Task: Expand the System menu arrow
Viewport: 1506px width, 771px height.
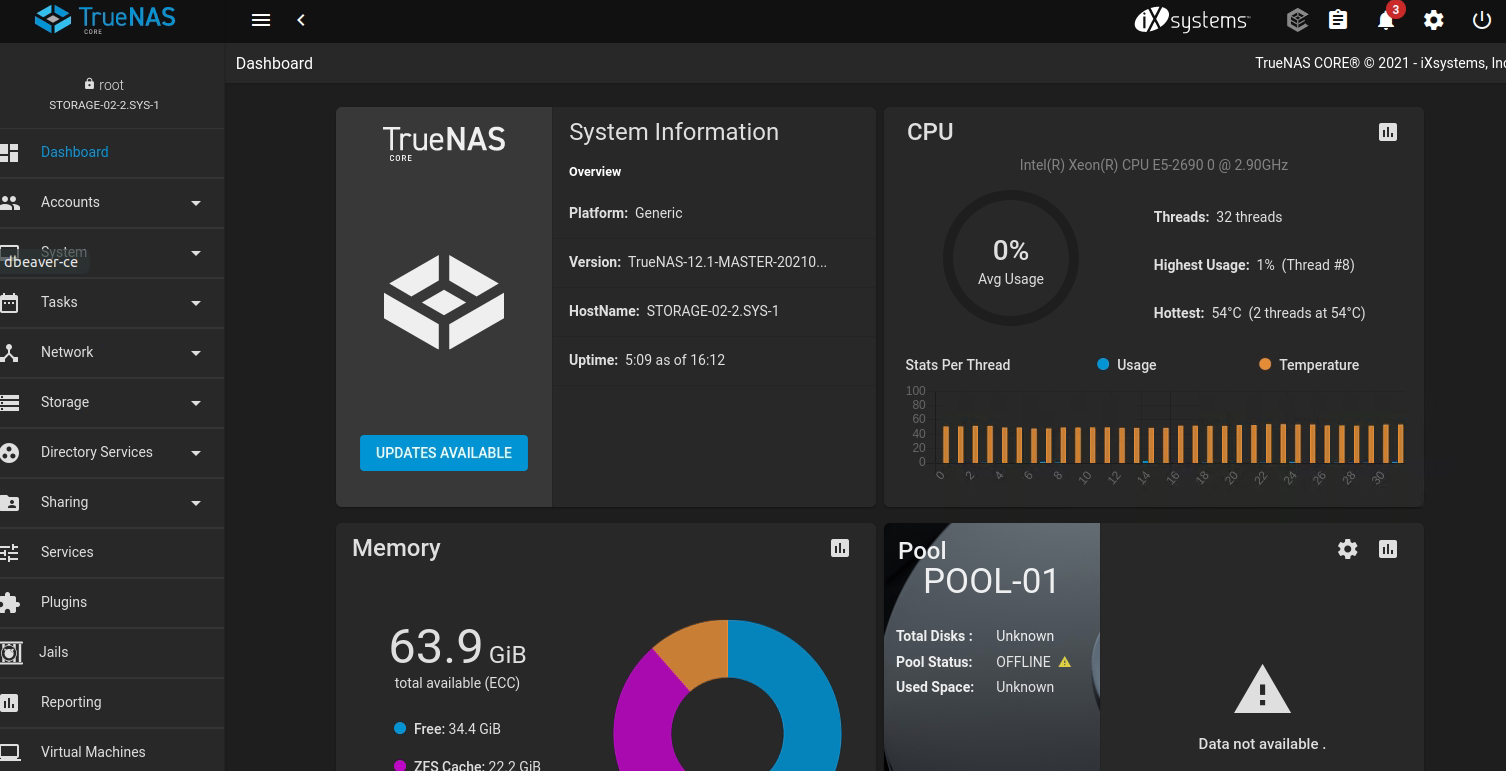Action: click(x=196, y=253)
